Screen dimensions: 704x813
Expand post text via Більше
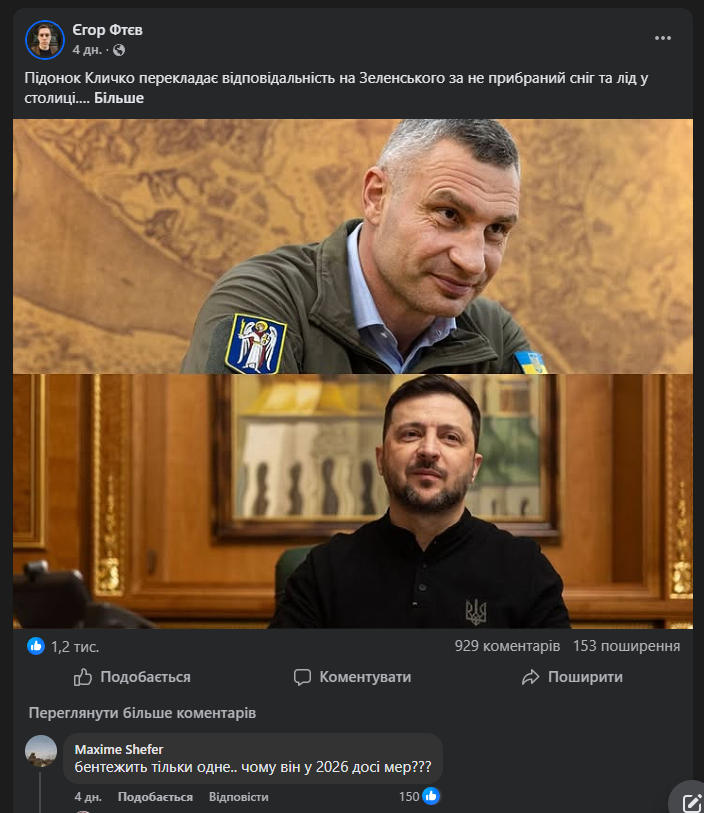click(119, 98)
